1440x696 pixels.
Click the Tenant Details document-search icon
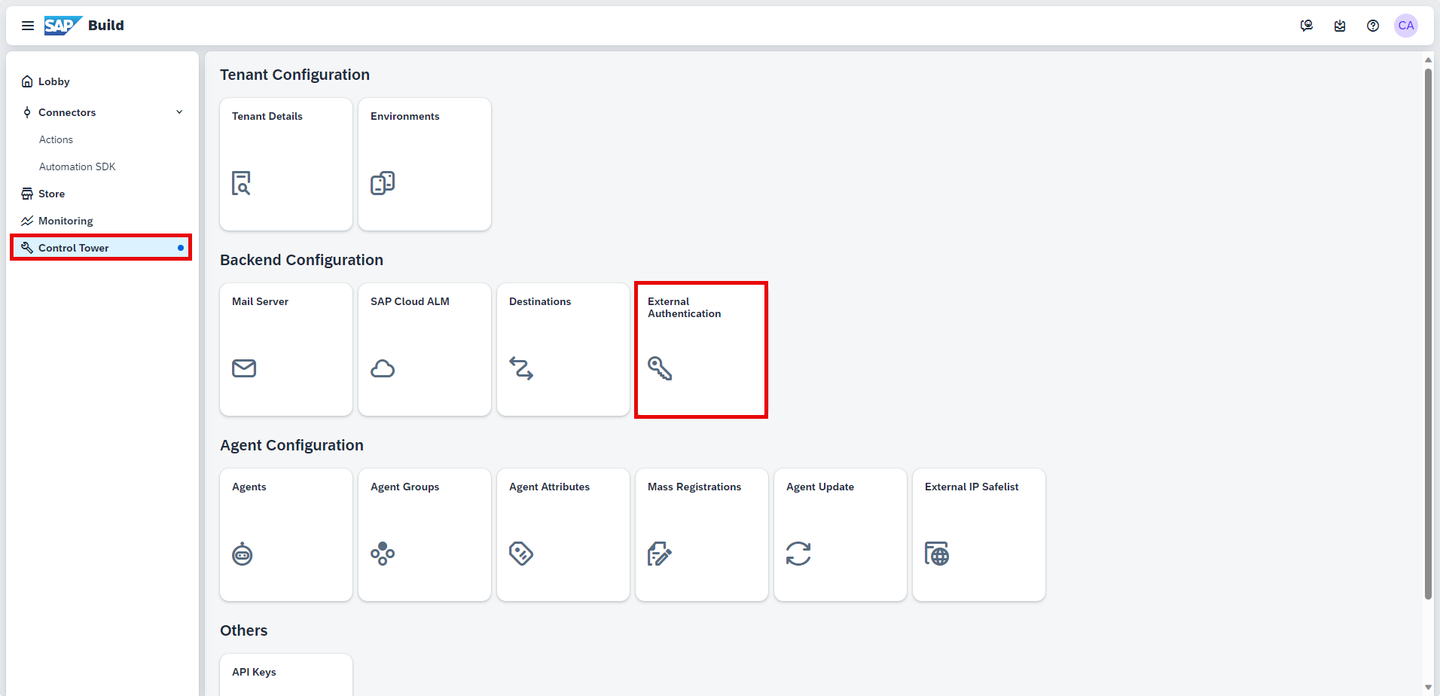(241, 183)
